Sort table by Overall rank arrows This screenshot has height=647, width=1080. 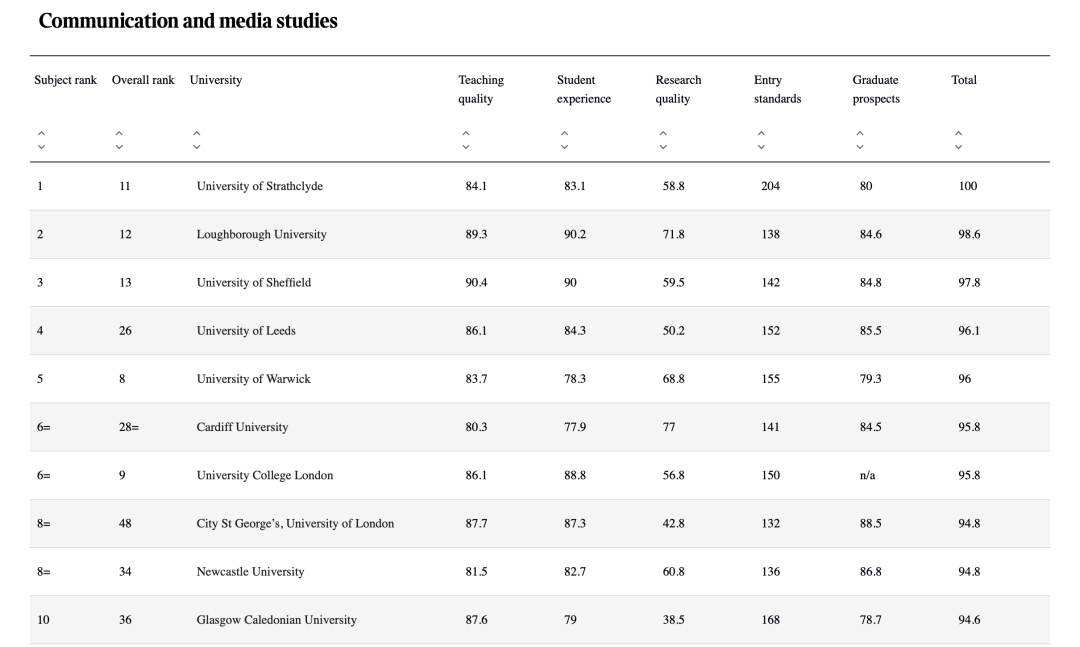119,140
